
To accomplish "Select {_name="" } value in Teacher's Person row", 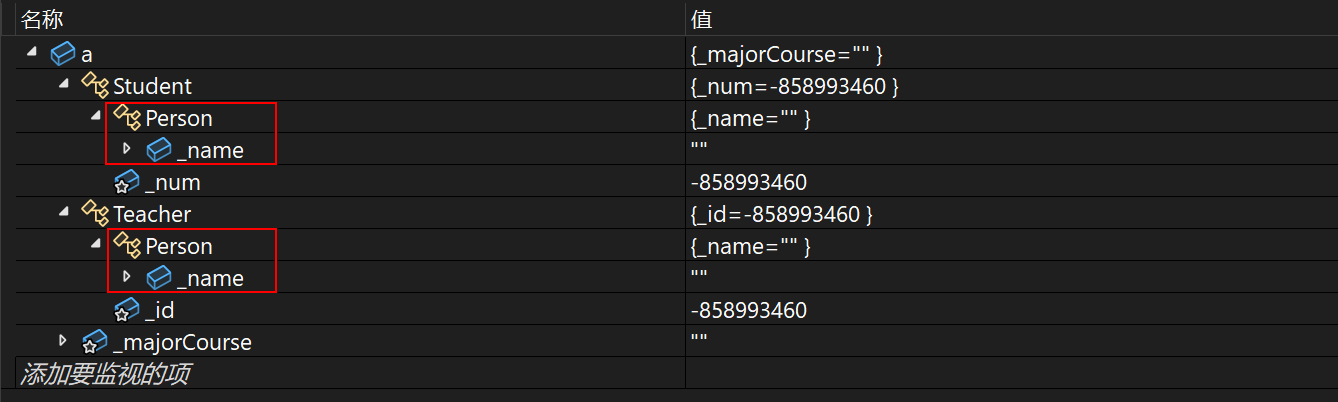I will coord(750,247).
